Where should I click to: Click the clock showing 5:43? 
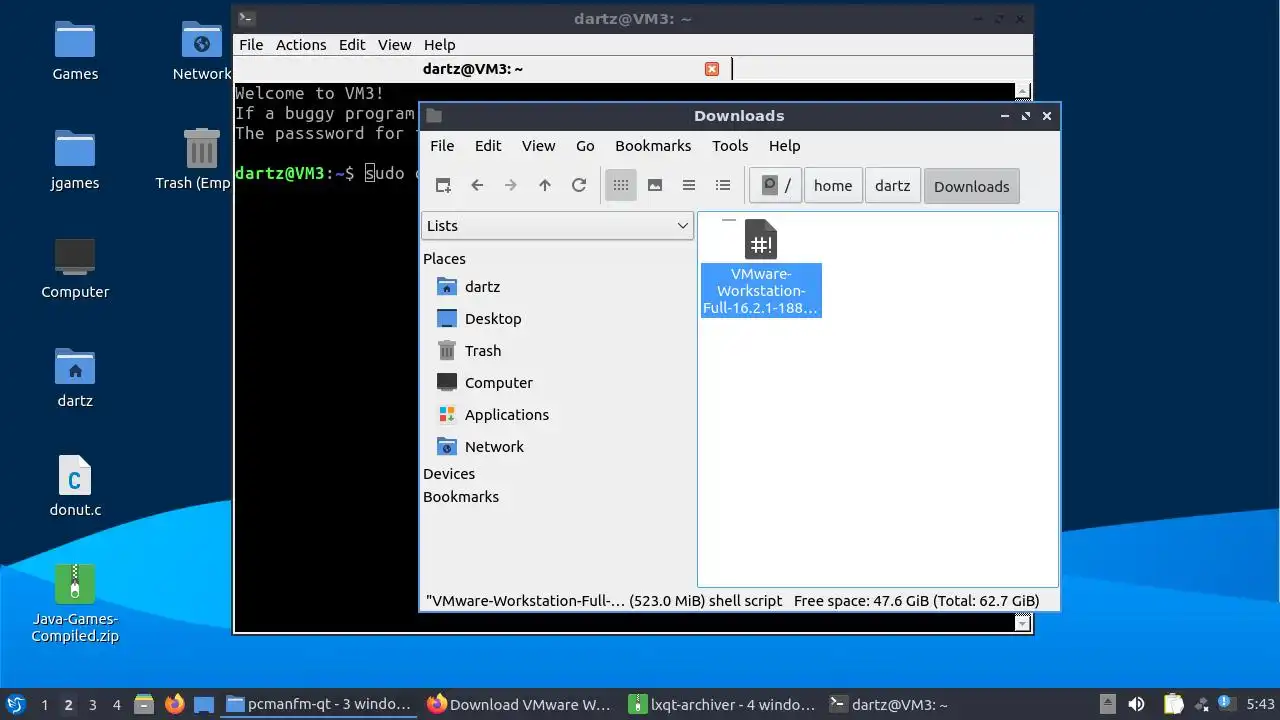[1261, 705]
